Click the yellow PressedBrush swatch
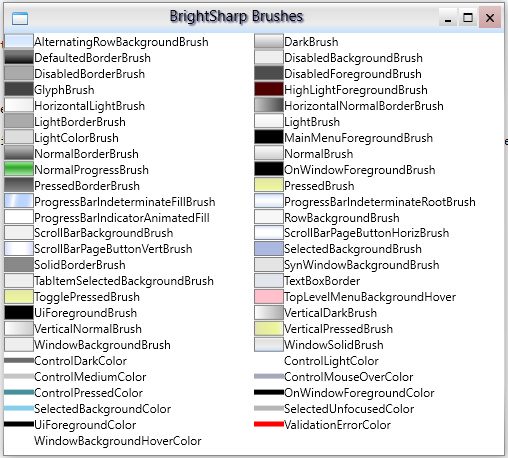The width and height of the screenshot is (508, 458). point(269,185)
